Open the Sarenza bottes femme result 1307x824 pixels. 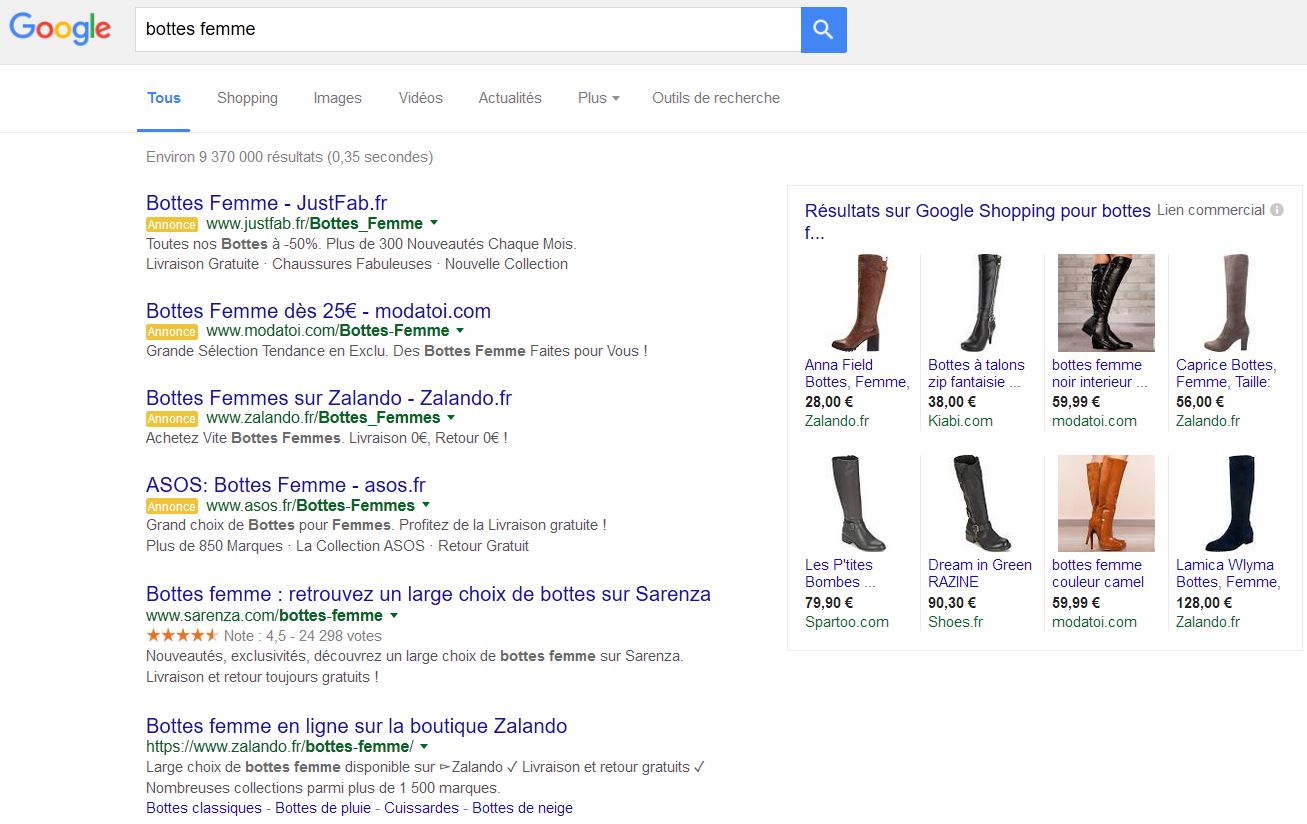[x=428, y=593]
